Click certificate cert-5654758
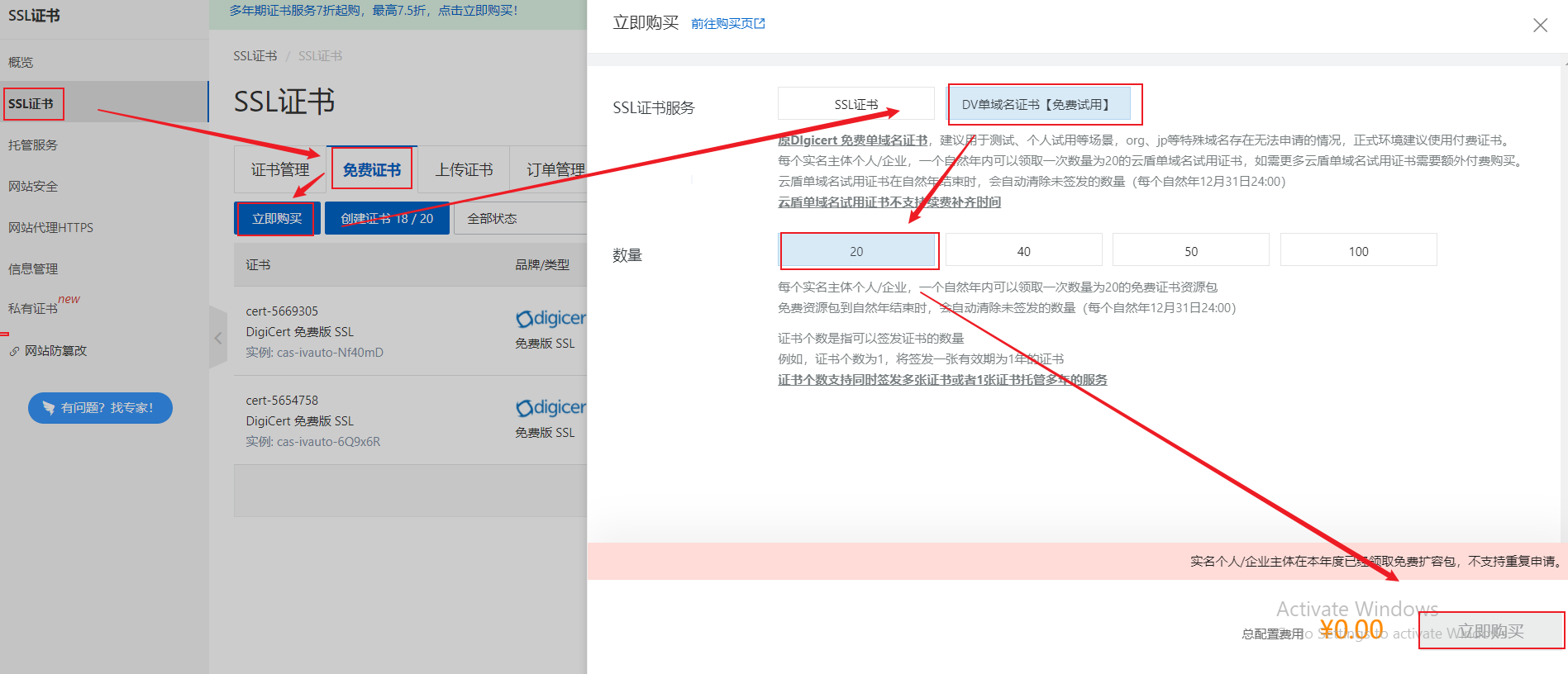The image size is (1568, 674). pos(282,401)
